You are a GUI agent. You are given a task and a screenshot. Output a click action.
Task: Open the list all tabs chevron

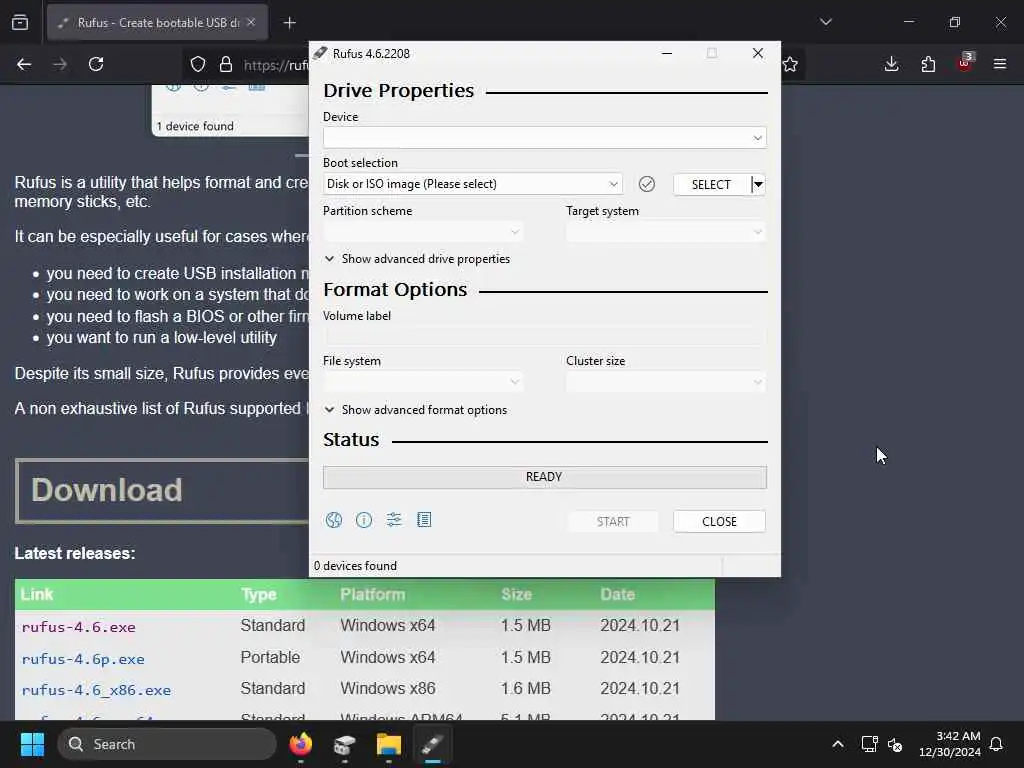(x=826, y=22)
